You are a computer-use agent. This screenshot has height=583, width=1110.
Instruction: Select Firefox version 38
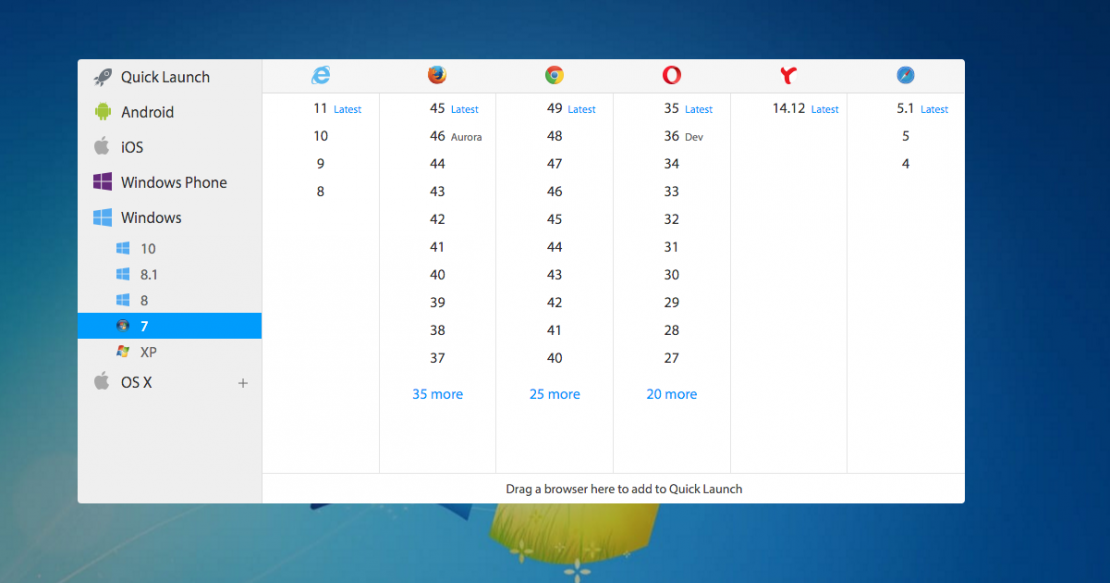click(437, 330)
